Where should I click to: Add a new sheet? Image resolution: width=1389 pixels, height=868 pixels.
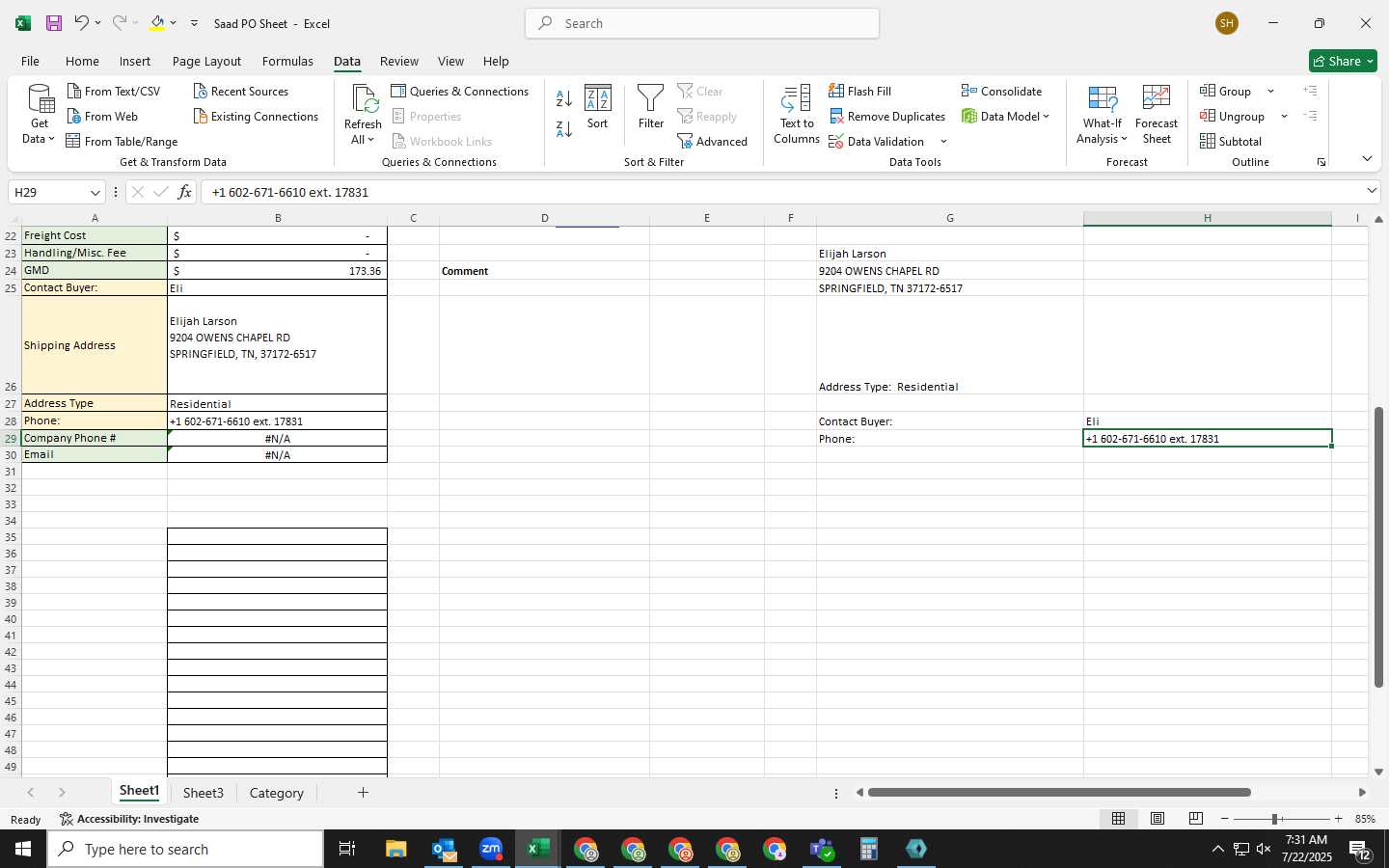tap(363, 793)
